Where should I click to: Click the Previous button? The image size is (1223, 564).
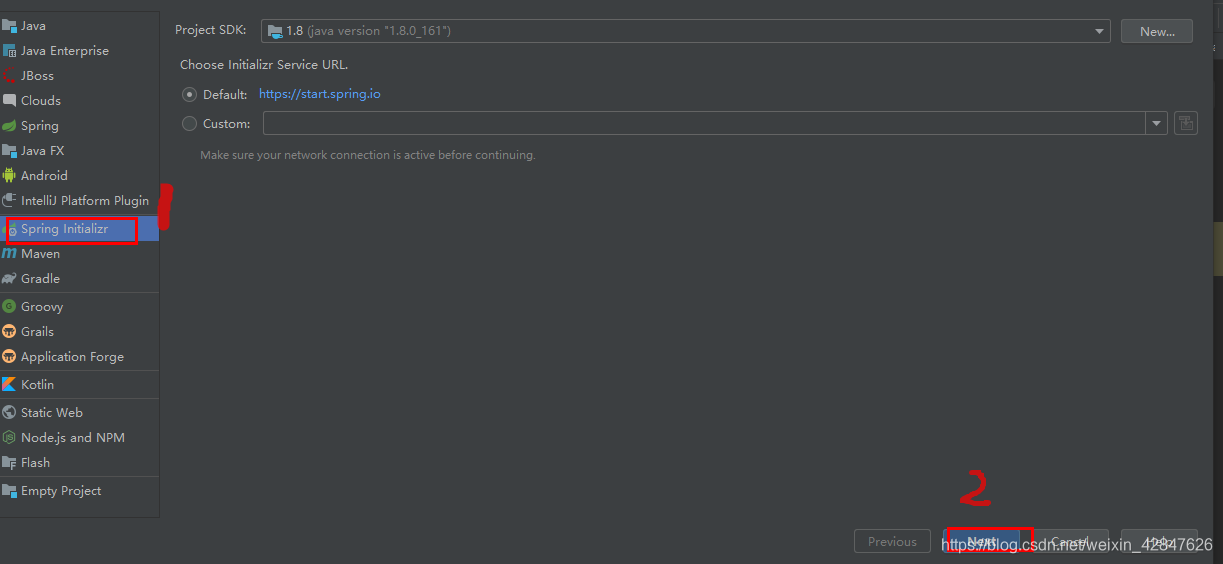(892, 541)
